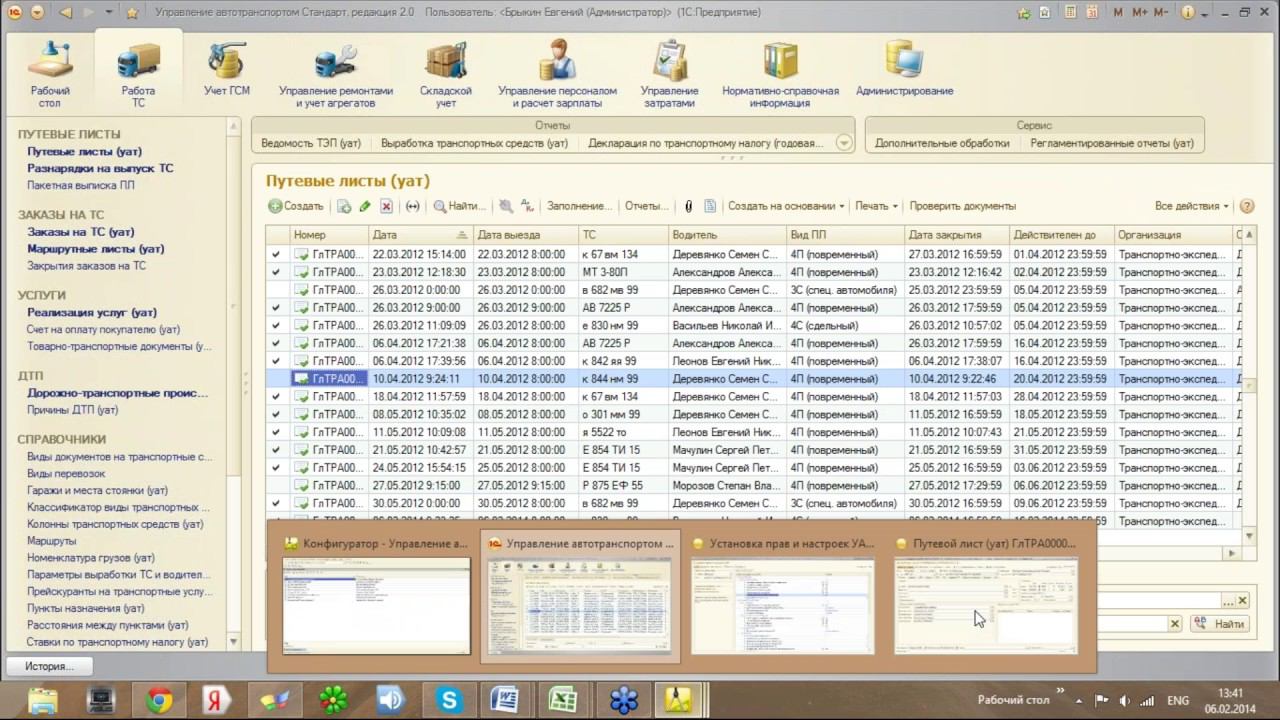Click the Skype icon in the taskbar
The height and width of the screenshot is (720, 1280).
pyautogui.click(x=449, y=700)
